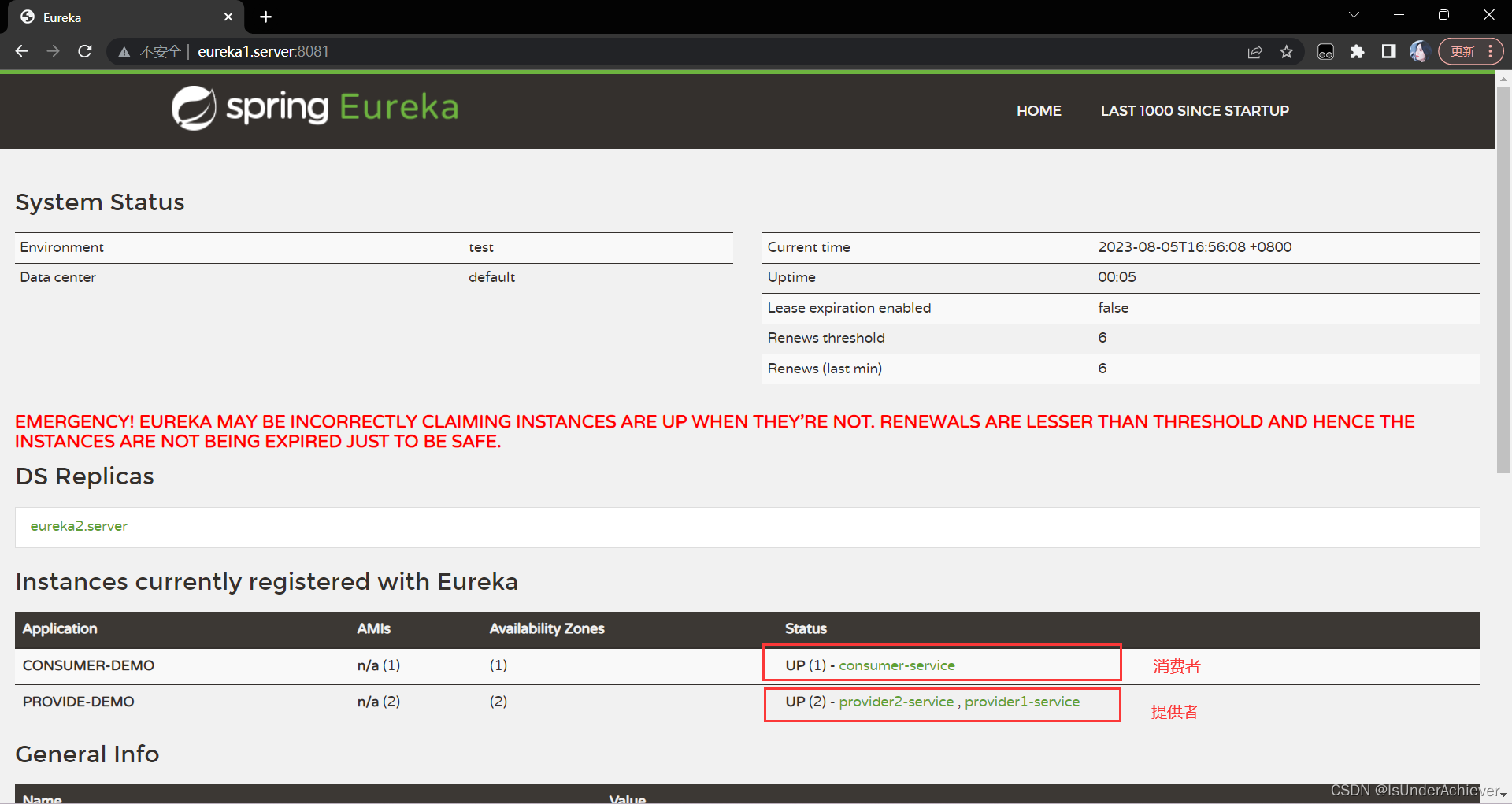Click the Data center value default
The width and height of the screenshot is (1512, 804).
[492, 277]
